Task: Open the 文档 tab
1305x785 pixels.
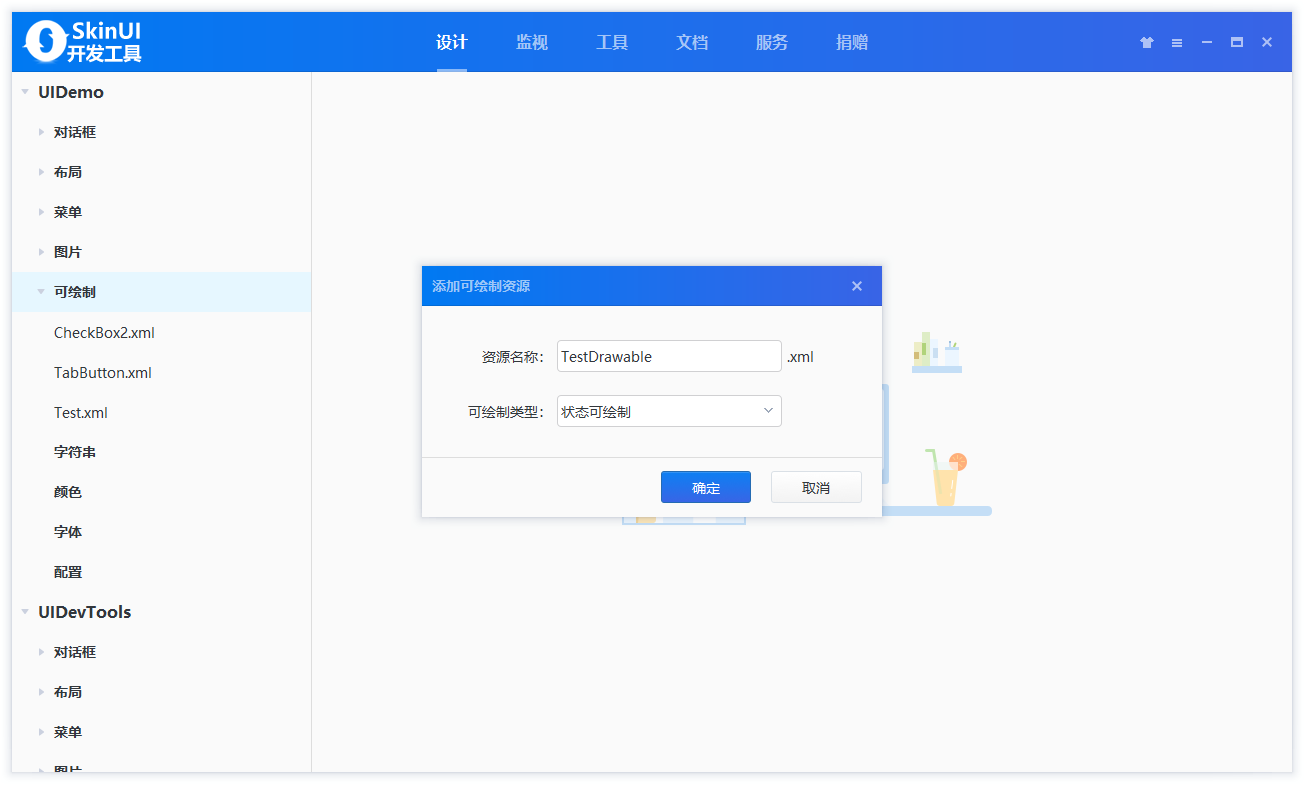Action: pyautogui.click(x=692, y=42)
